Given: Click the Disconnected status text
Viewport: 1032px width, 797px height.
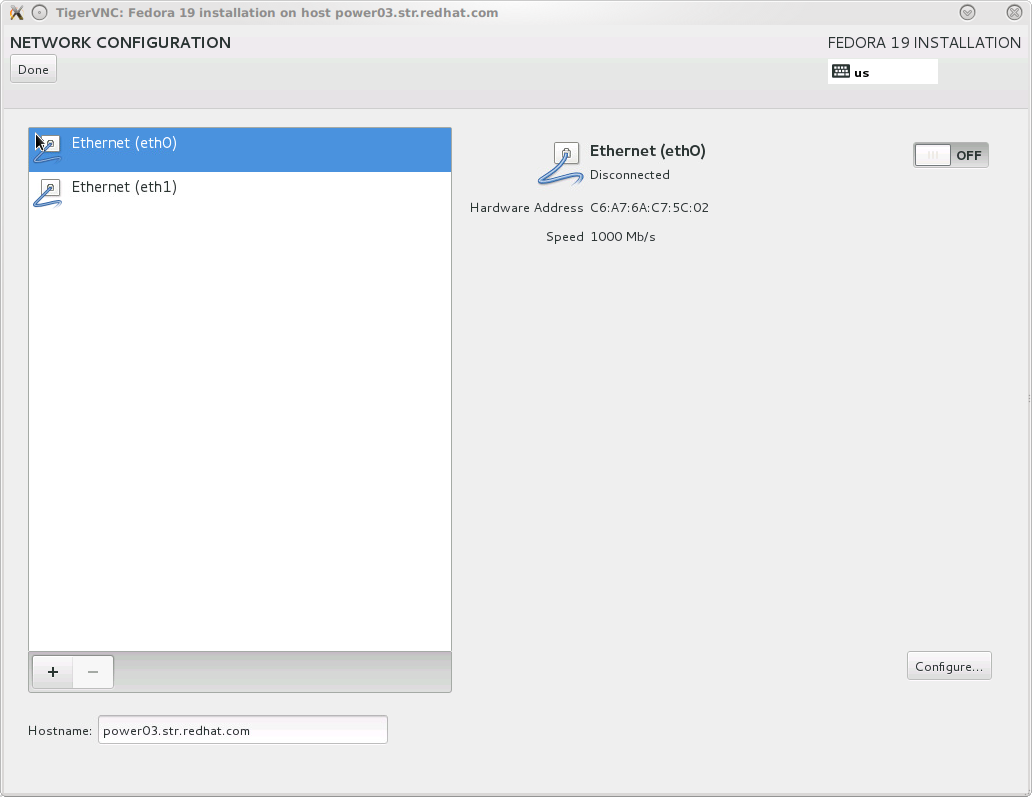Looking at the screenshot, I should [629, 174].
